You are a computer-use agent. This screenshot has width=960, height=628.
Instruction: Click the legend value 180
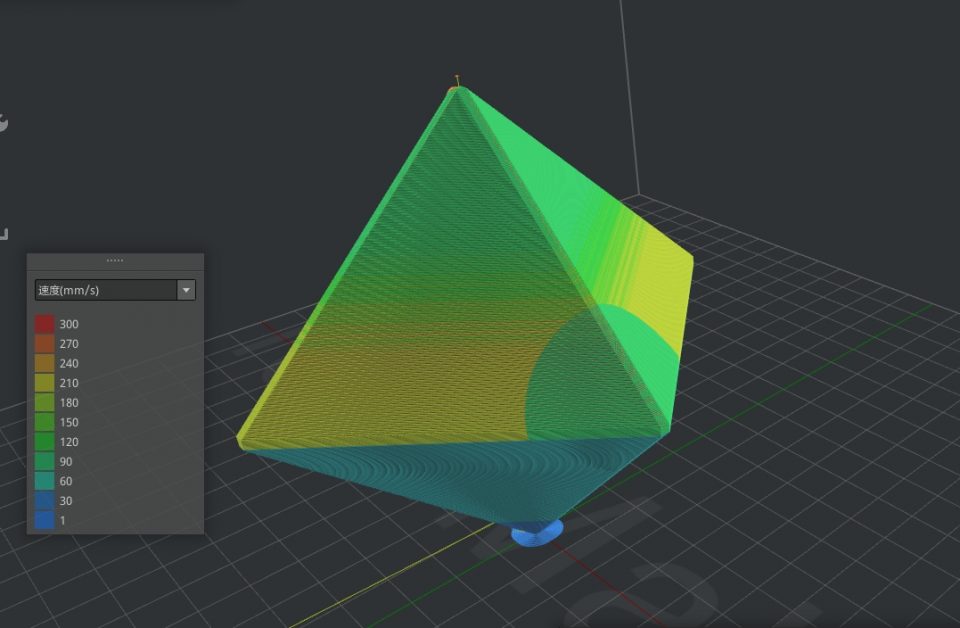coord(69,403)
